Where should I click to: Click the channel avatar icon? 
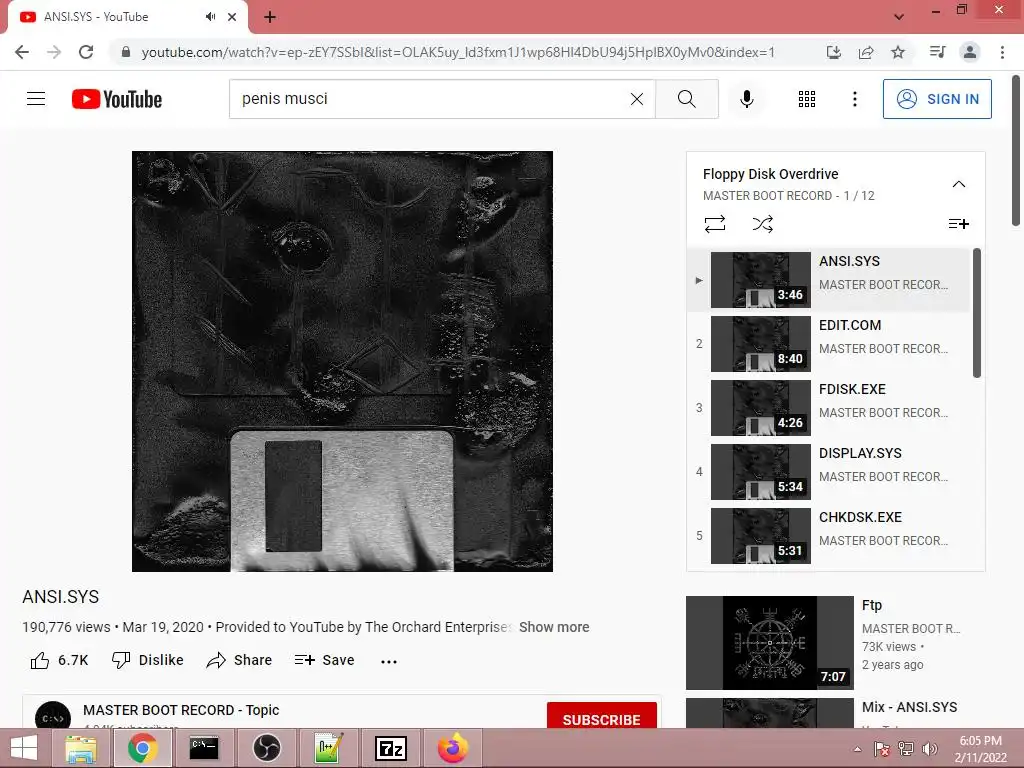tap(53, 715)
